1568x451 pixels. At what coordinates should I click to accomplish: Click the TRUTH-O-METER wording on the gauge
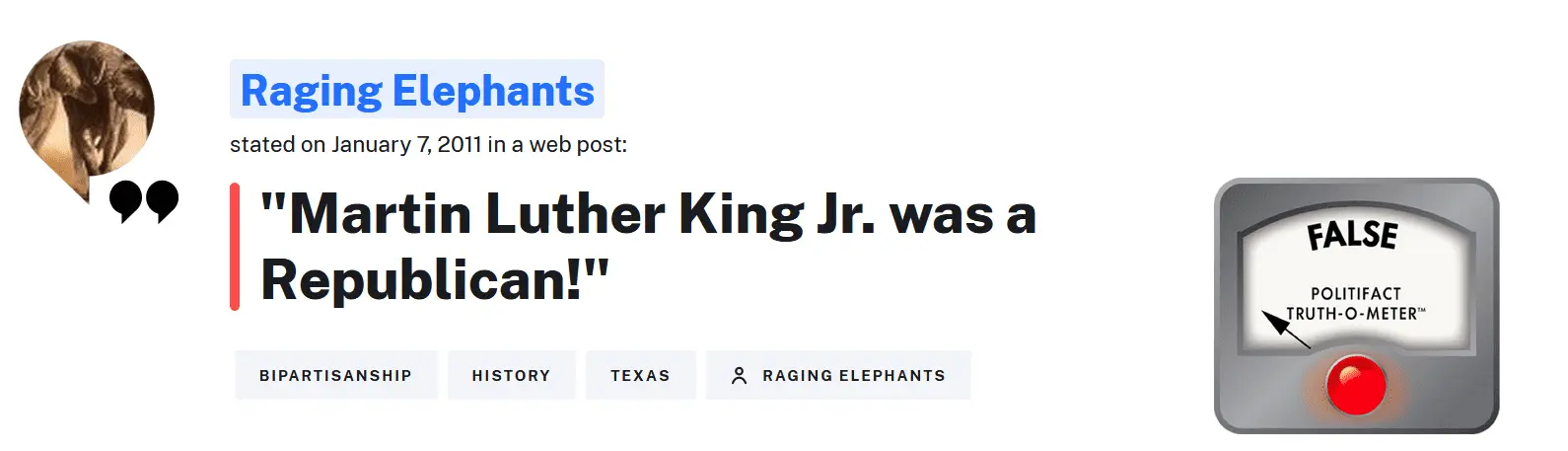coord(1351,314)
